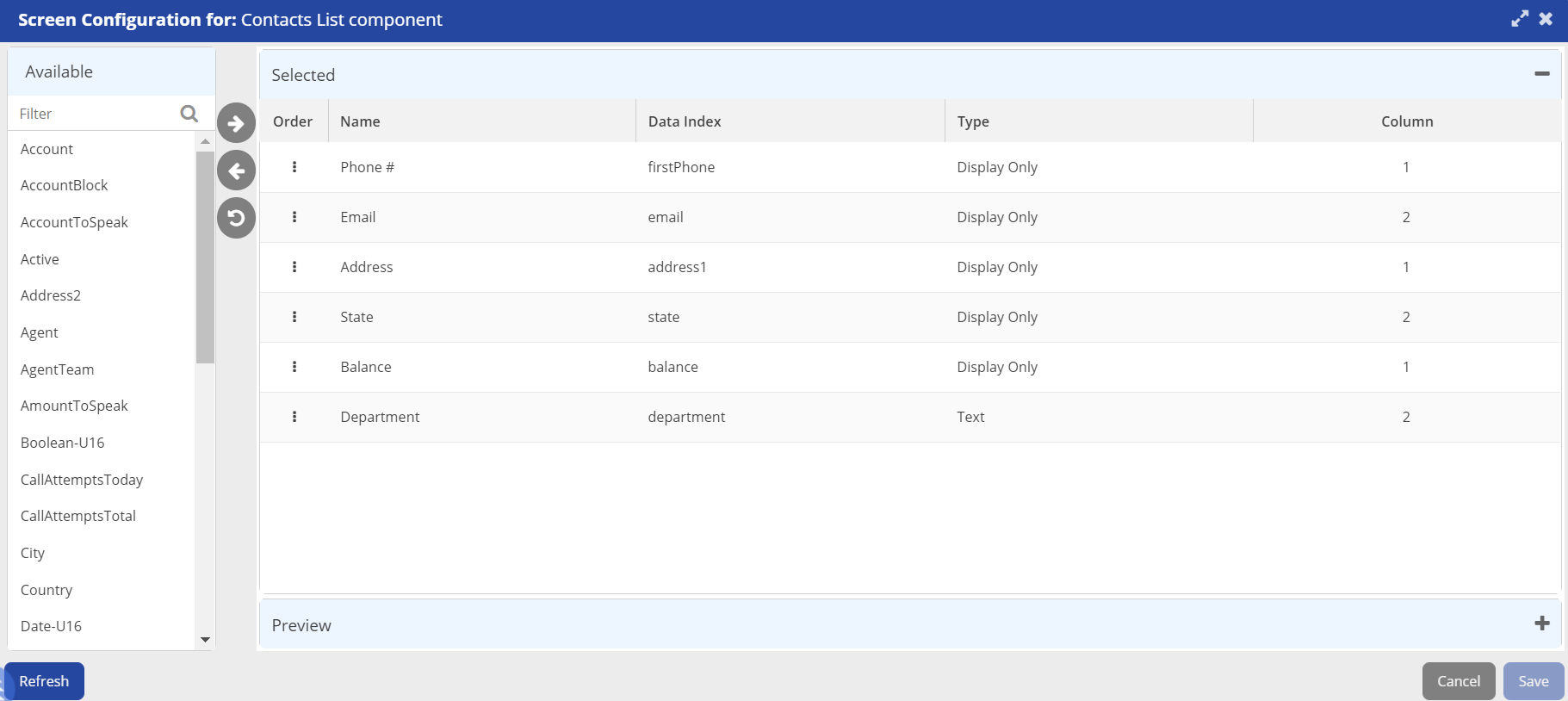Click the Name column header
The height and width of the screenshot is (701, 1568).
pyautogui.click(x=482, y=121)
